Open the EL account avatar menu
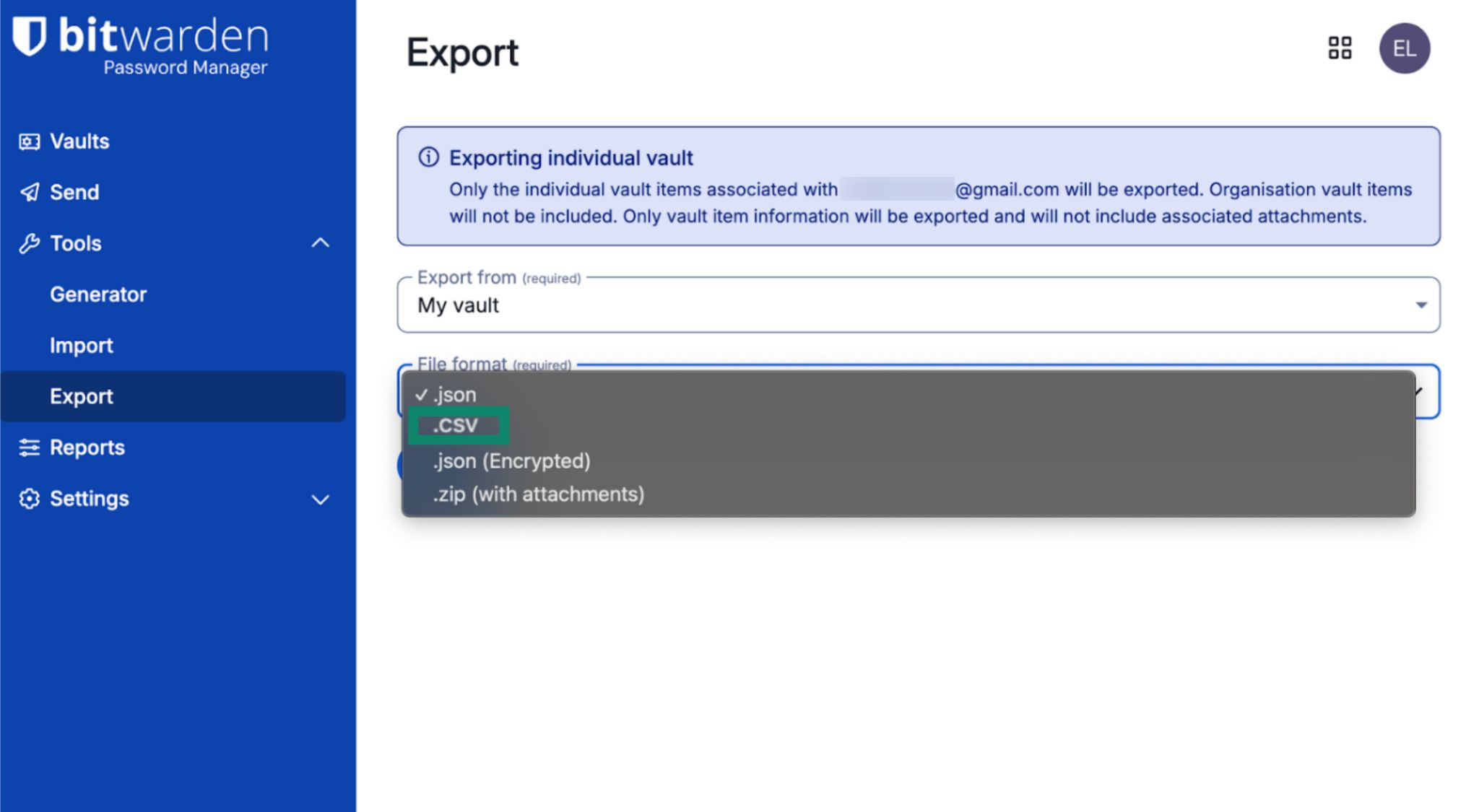Screen dimensions: 1479x812 (x=1404, y=48)
